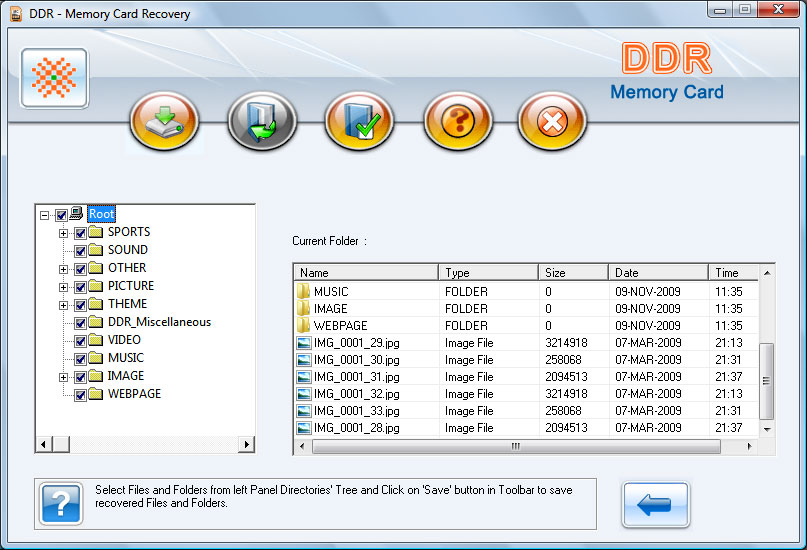Click the image icon of IMG_0001_33.jpg

click(x=304, y=411)
